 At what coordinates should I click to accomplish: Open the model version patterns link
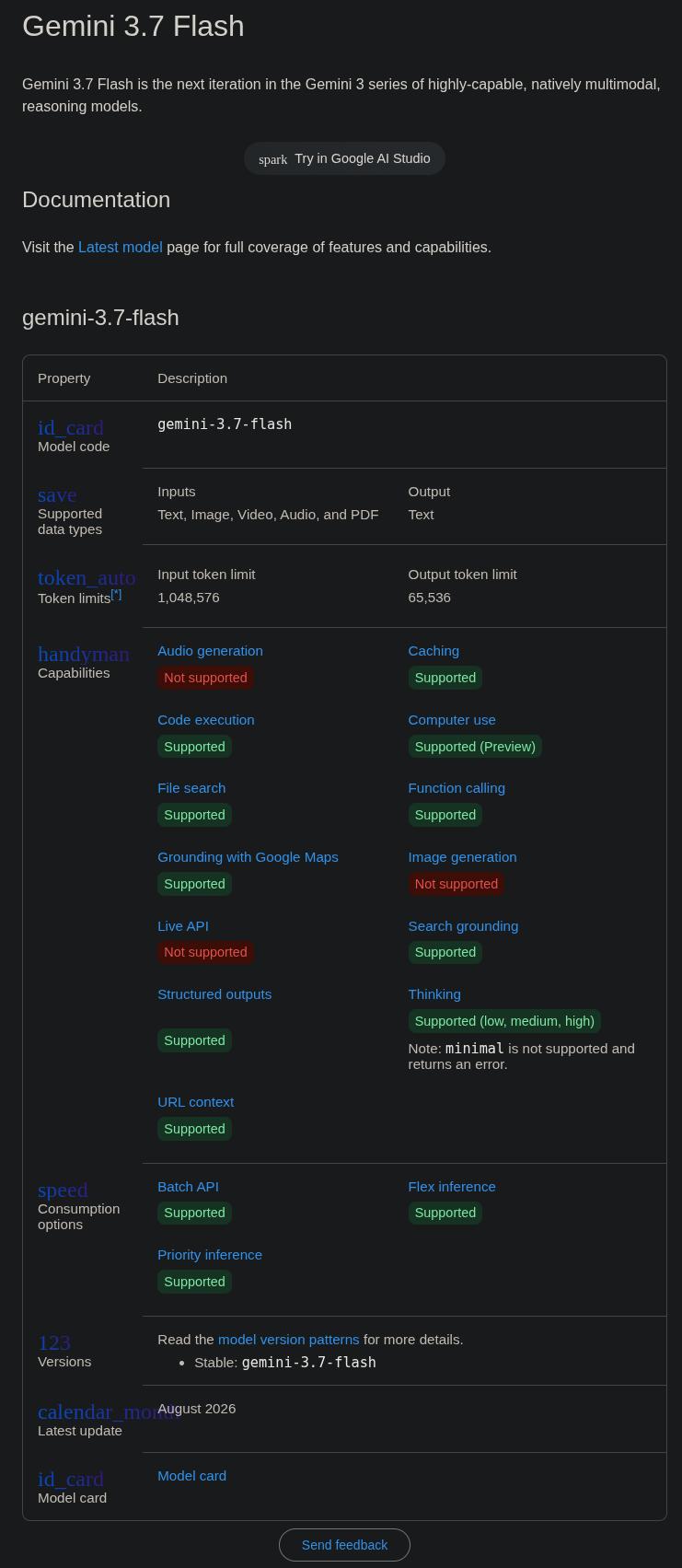pos(288,1340)
